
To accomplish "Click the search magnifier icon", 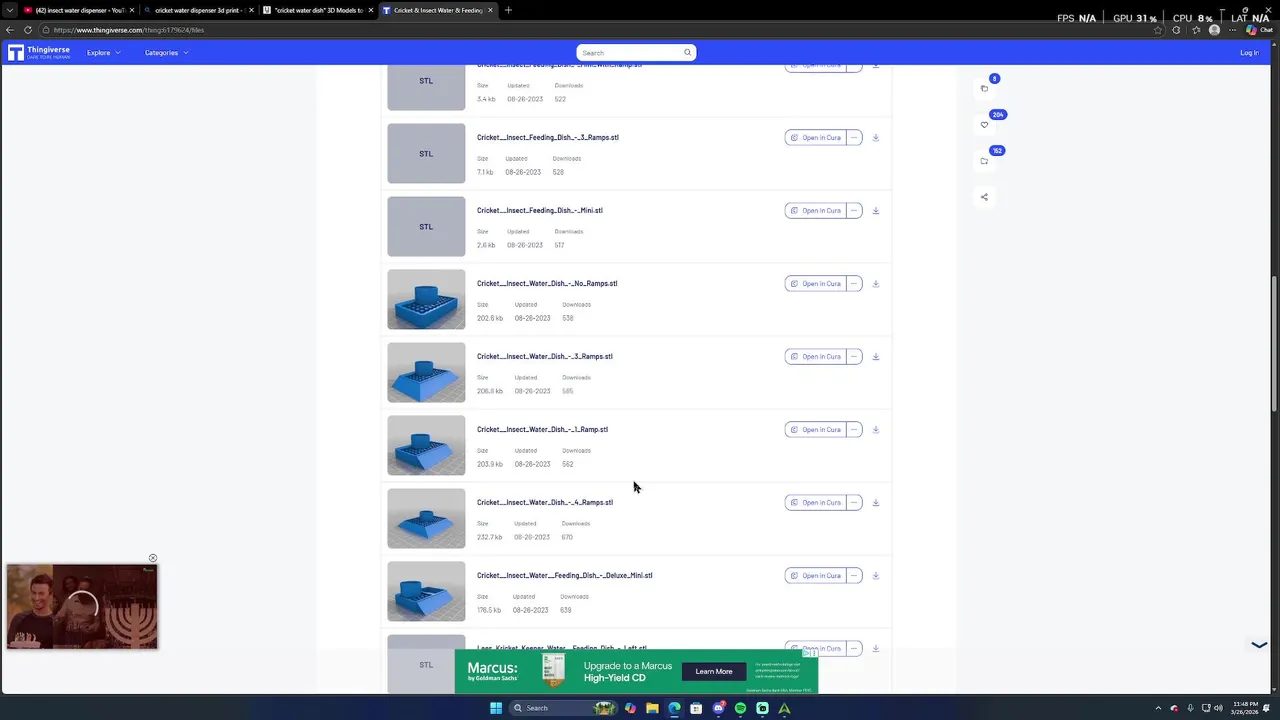I will click(687, 53).
